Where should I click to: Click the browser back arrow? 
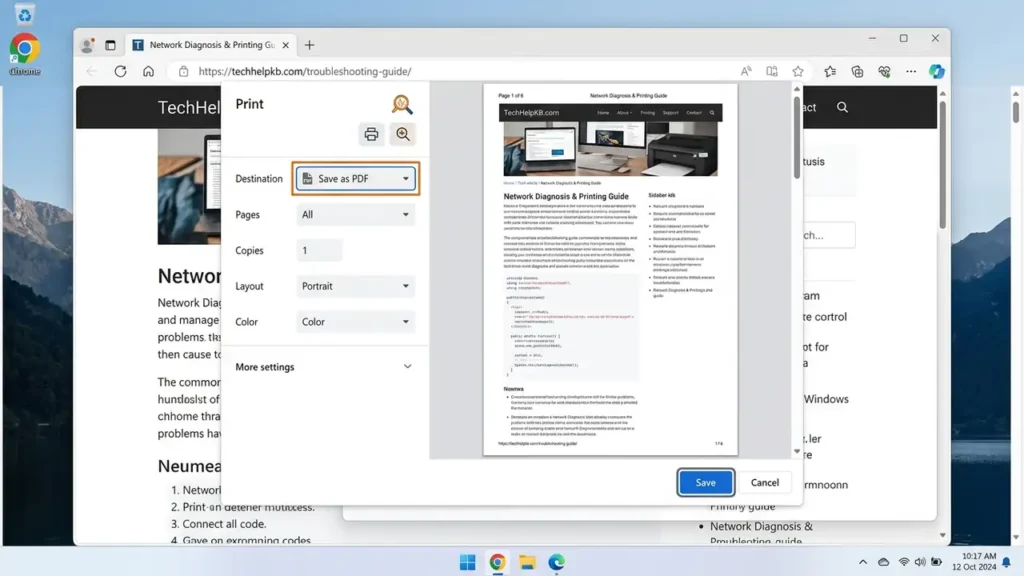[x=91, y=71]
